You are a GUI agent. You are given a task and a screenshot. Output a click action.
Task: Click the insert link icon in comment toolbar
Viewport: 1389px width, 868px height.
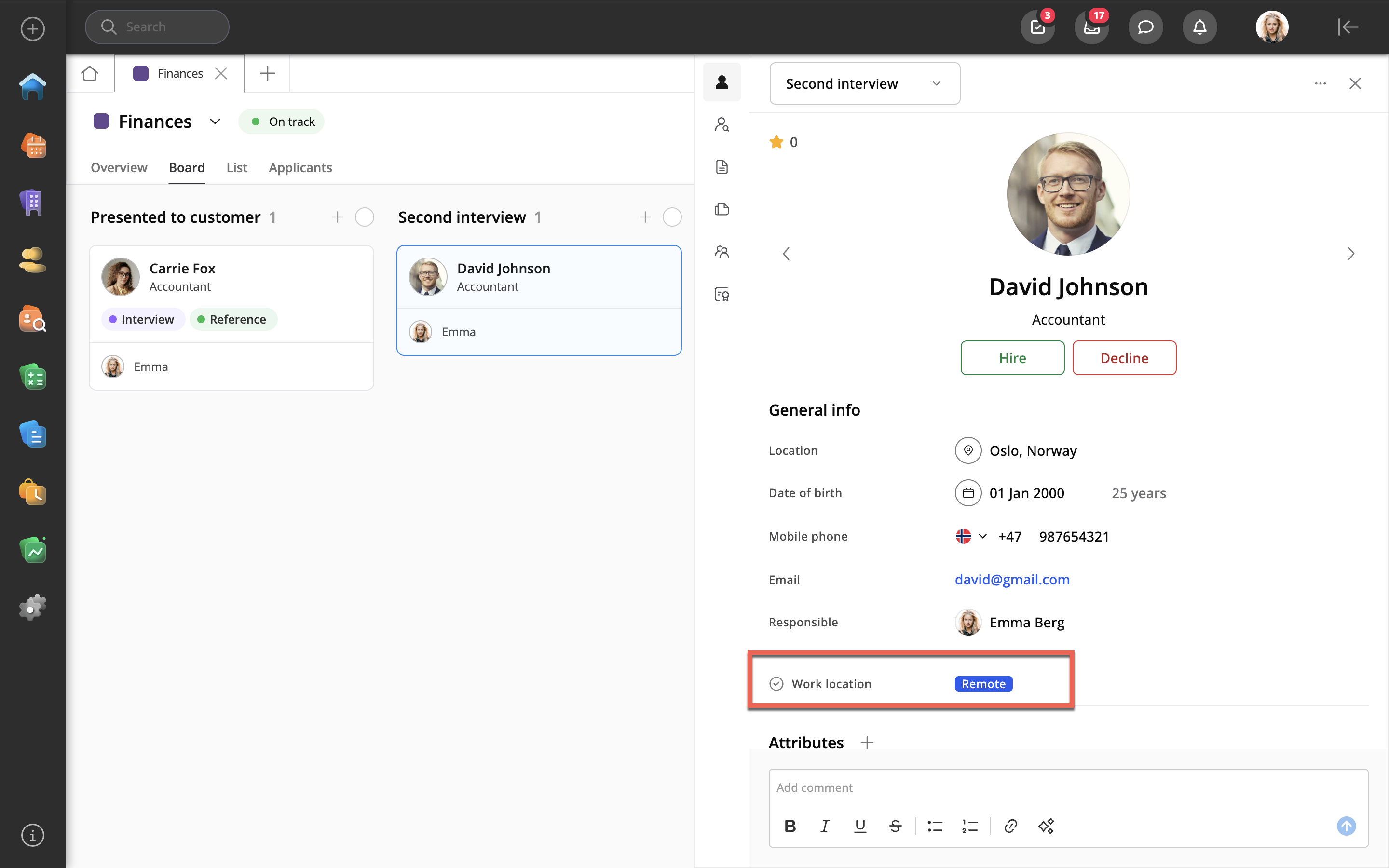pyautogui.click(x=1011, y=826)
